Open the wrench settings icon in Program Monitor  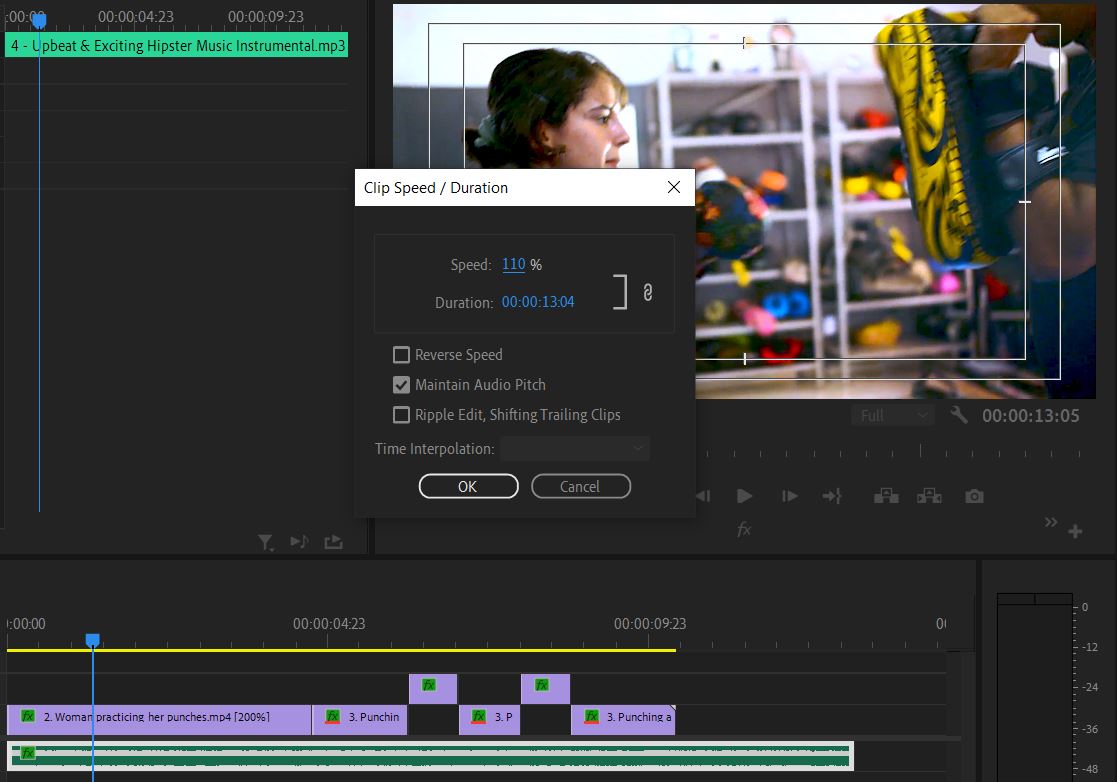click(x=959, y=415)
